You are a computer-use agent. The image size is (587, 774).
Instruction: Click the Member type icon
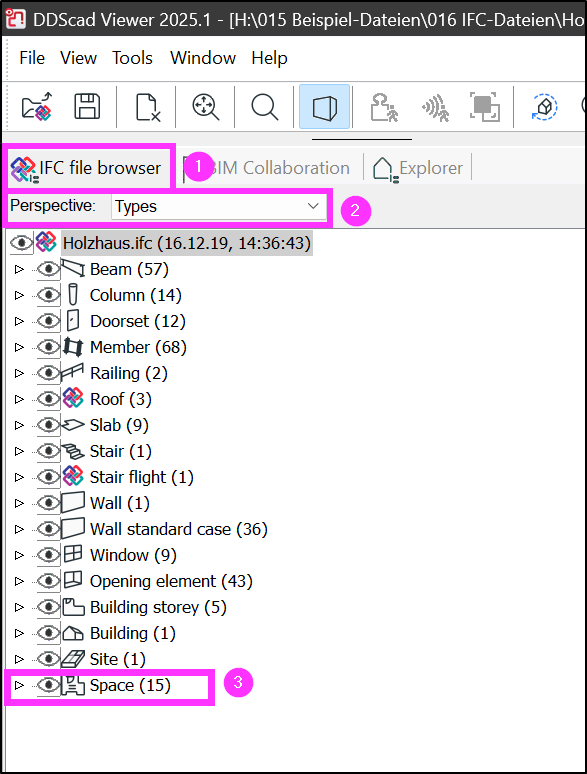coord(73,347)
